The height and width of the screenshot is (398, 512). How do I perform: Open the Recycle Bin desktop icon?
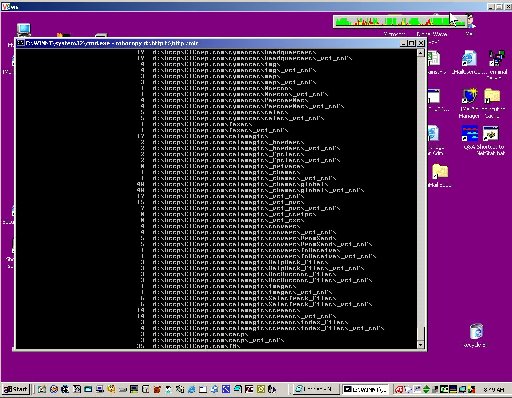pyautogui.click(x=476, y=331)
